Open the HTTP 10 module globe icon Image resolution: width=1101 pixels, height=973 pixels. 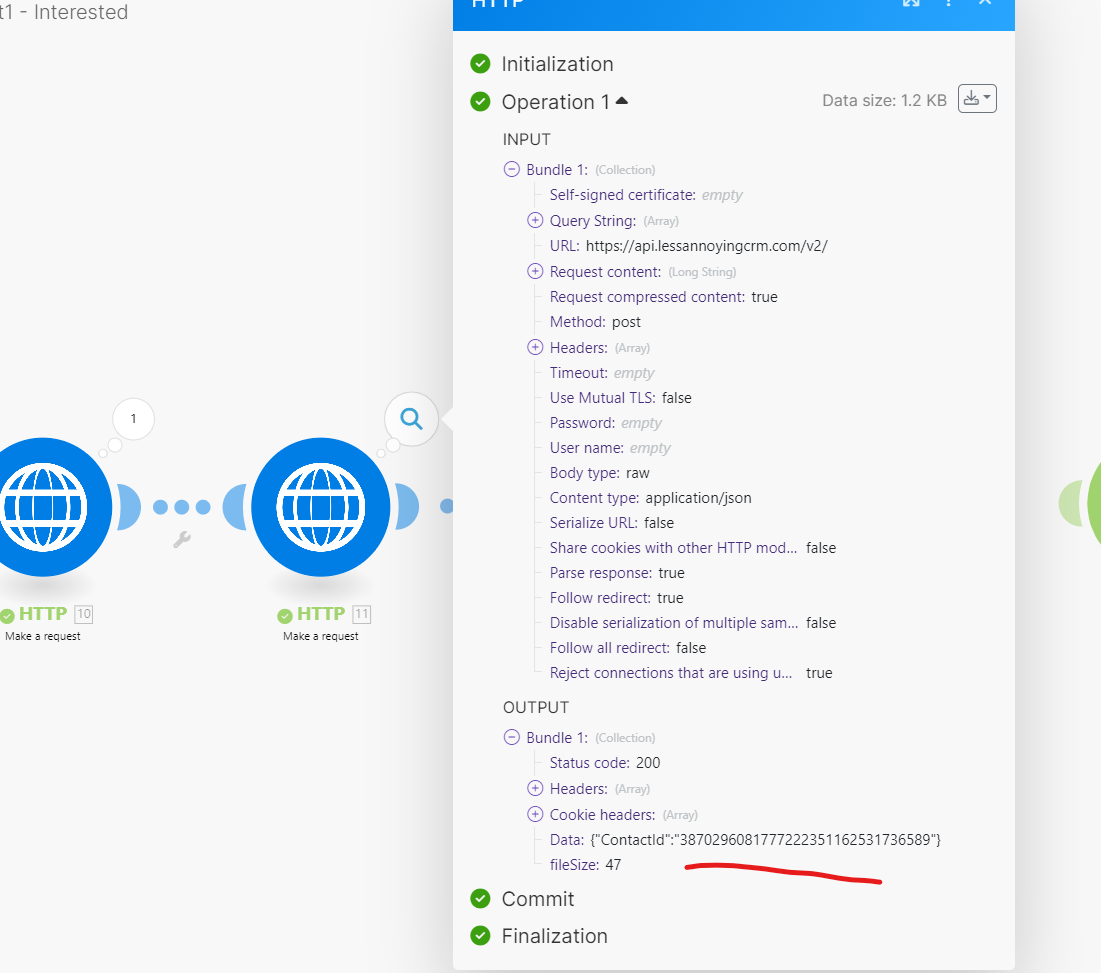(x=44, y=507)
